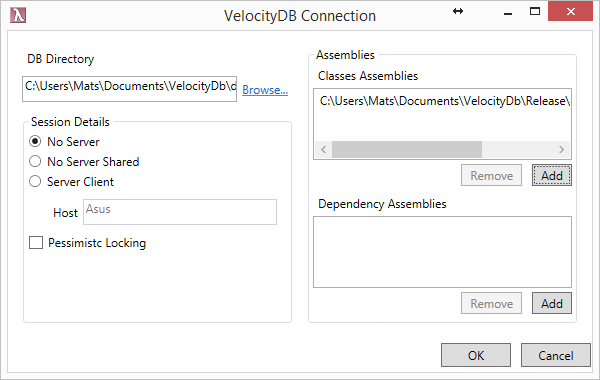Close the VelocityDB Connection dialog
Image resolution: width=600 pixels, height=380 pixels.
[571, 11]
